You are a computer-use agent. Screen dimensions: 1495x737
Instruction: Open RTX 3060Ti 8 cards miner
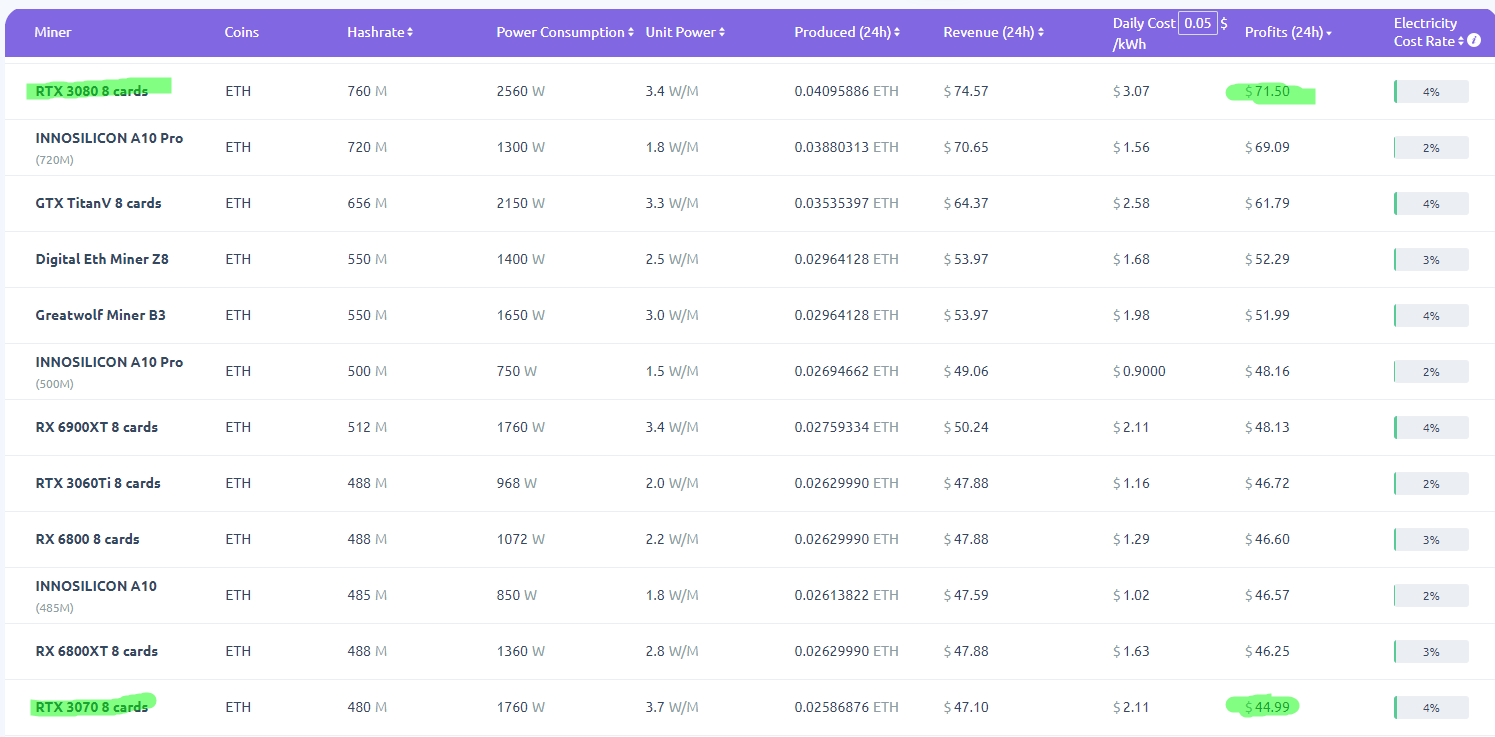98,483
